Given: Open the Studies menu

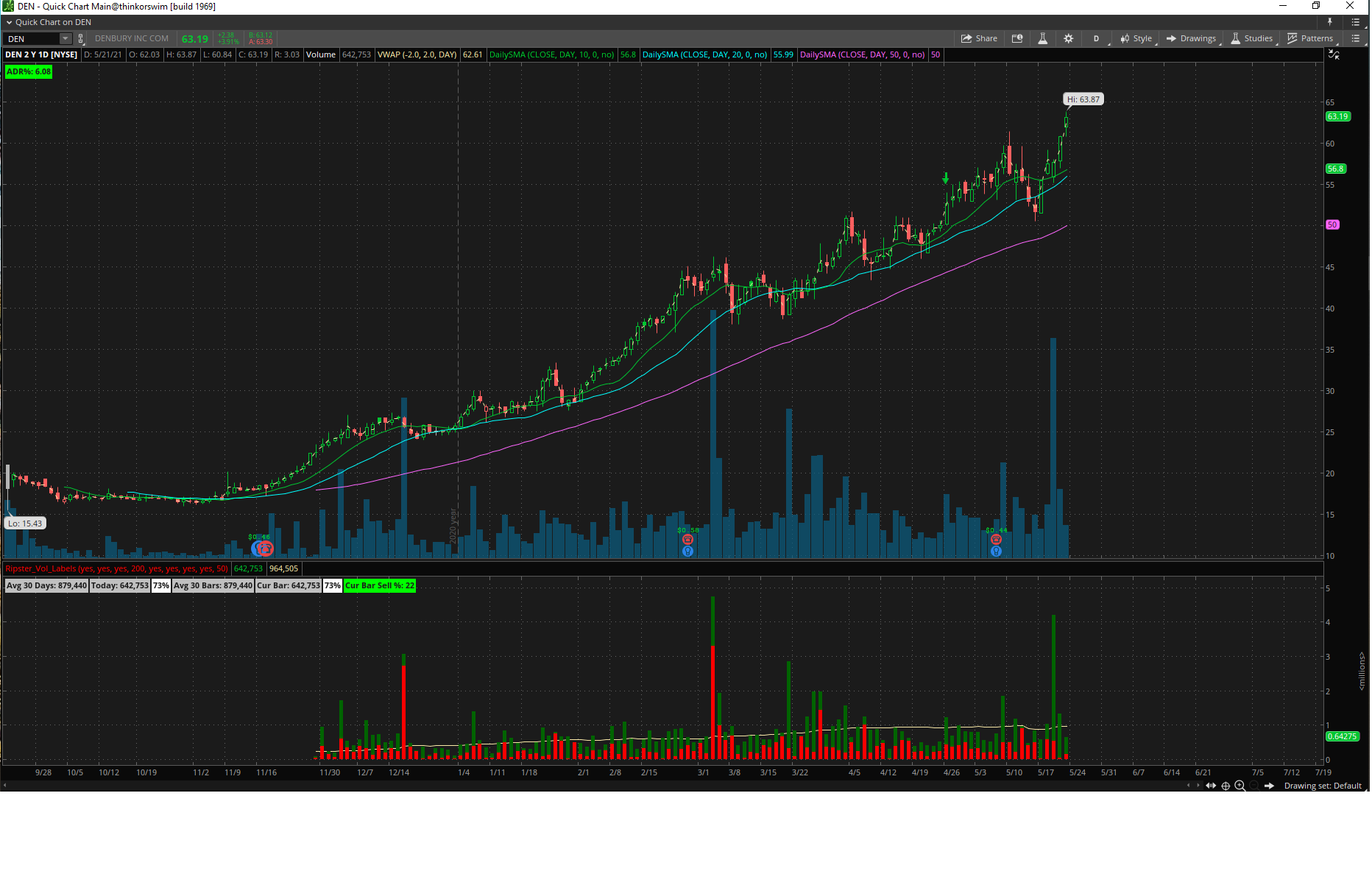Looking at the screenshot, I should (x=1251, y=38).
